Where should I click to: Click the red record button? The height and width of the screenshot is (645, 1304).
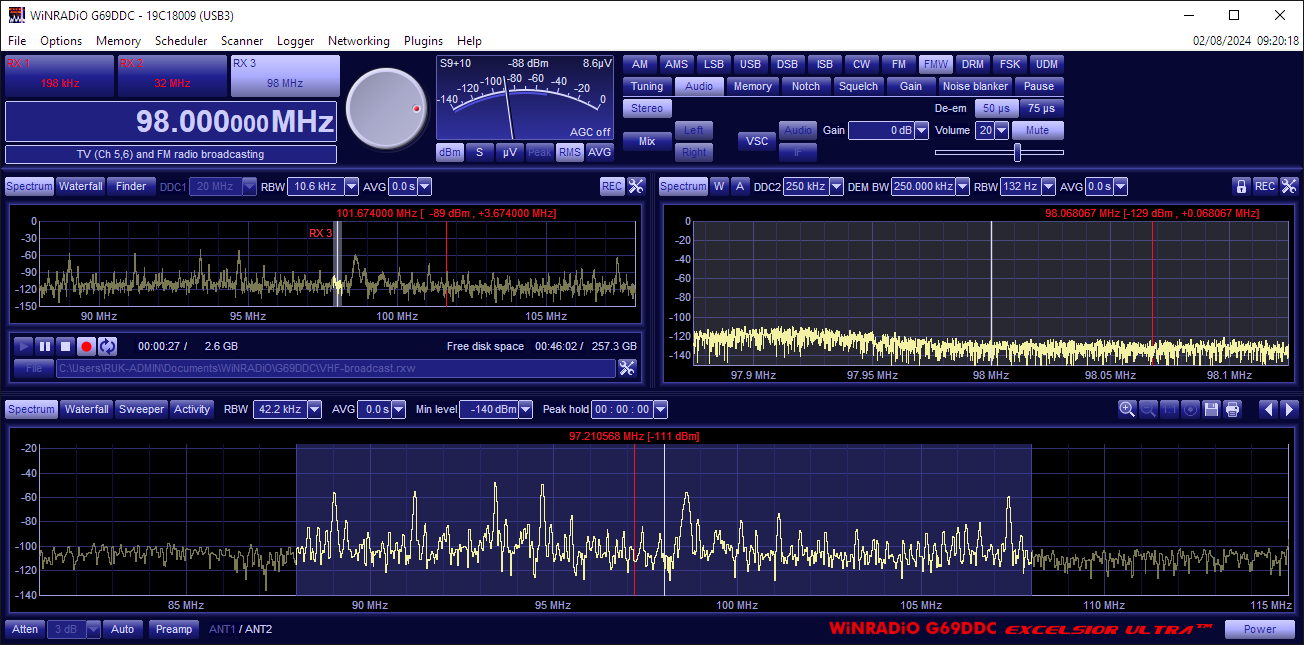point(86,346)
